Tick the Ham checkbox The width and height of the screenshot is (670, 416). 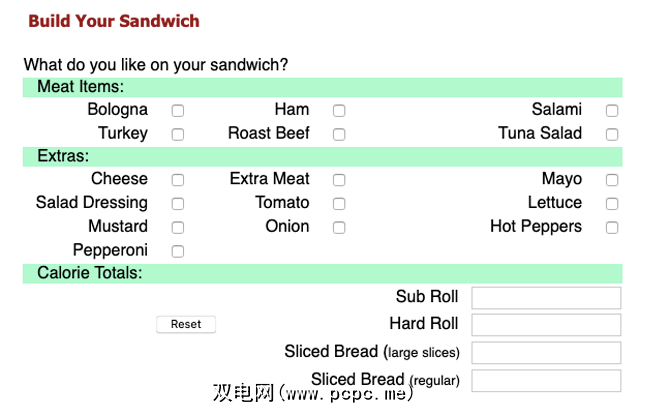point(339,111)
